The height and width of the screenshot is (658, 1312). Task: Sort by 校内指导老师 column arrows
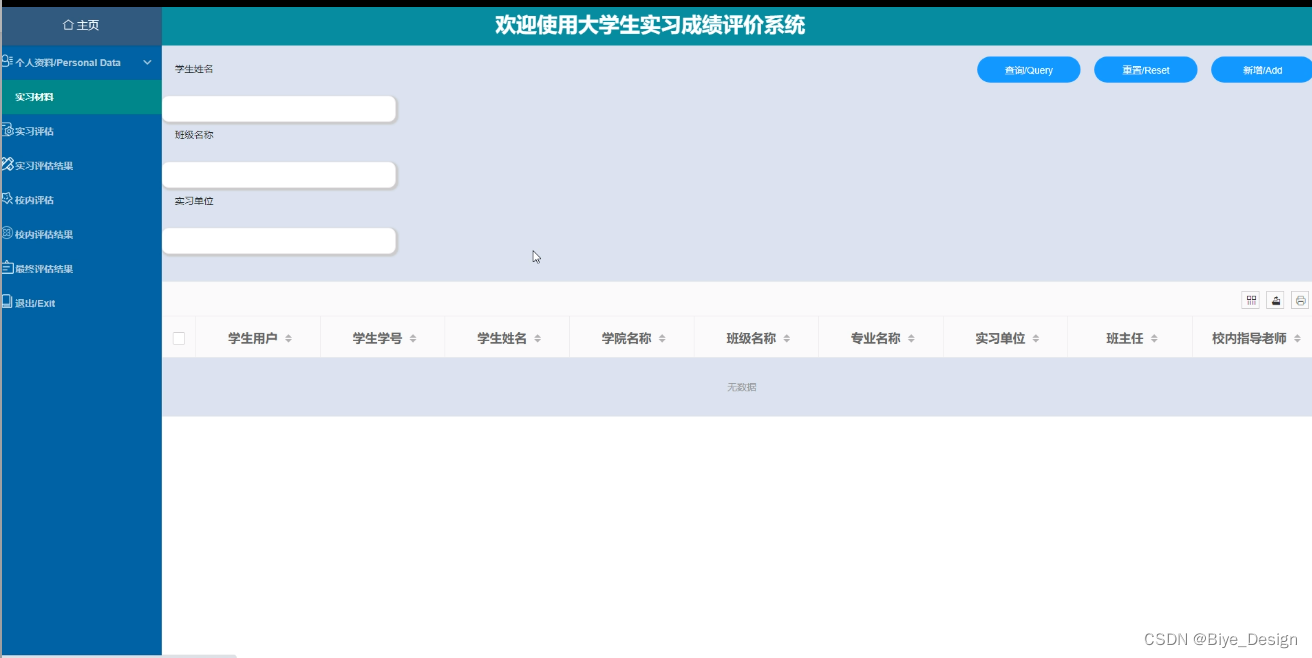[1297, 339]
